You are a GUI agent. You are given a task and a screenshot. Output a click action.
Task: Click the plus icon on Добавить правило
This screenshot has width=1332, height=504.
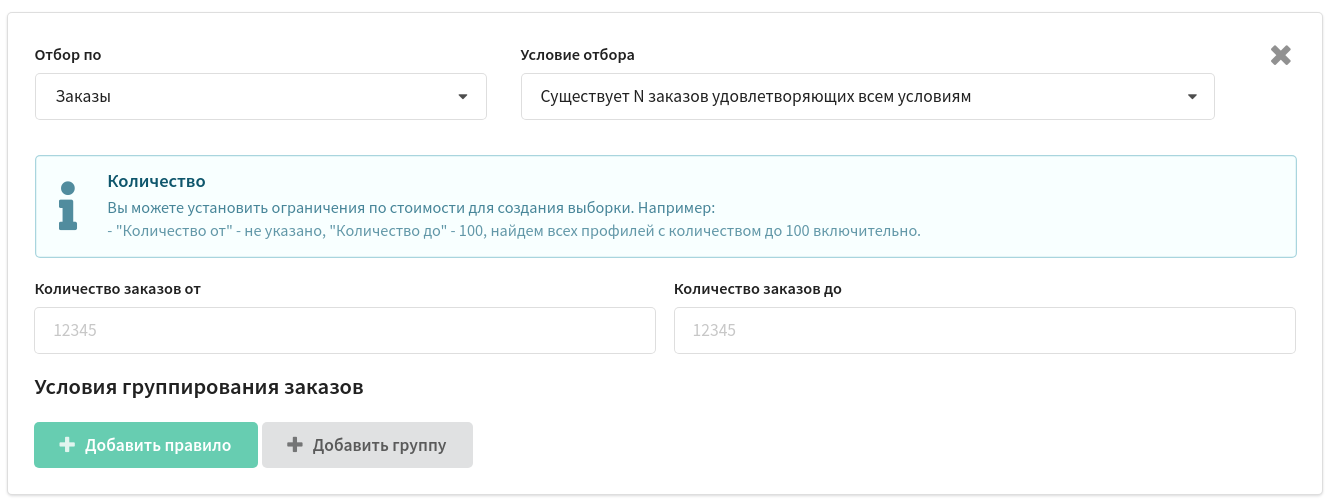coord(67,445)
